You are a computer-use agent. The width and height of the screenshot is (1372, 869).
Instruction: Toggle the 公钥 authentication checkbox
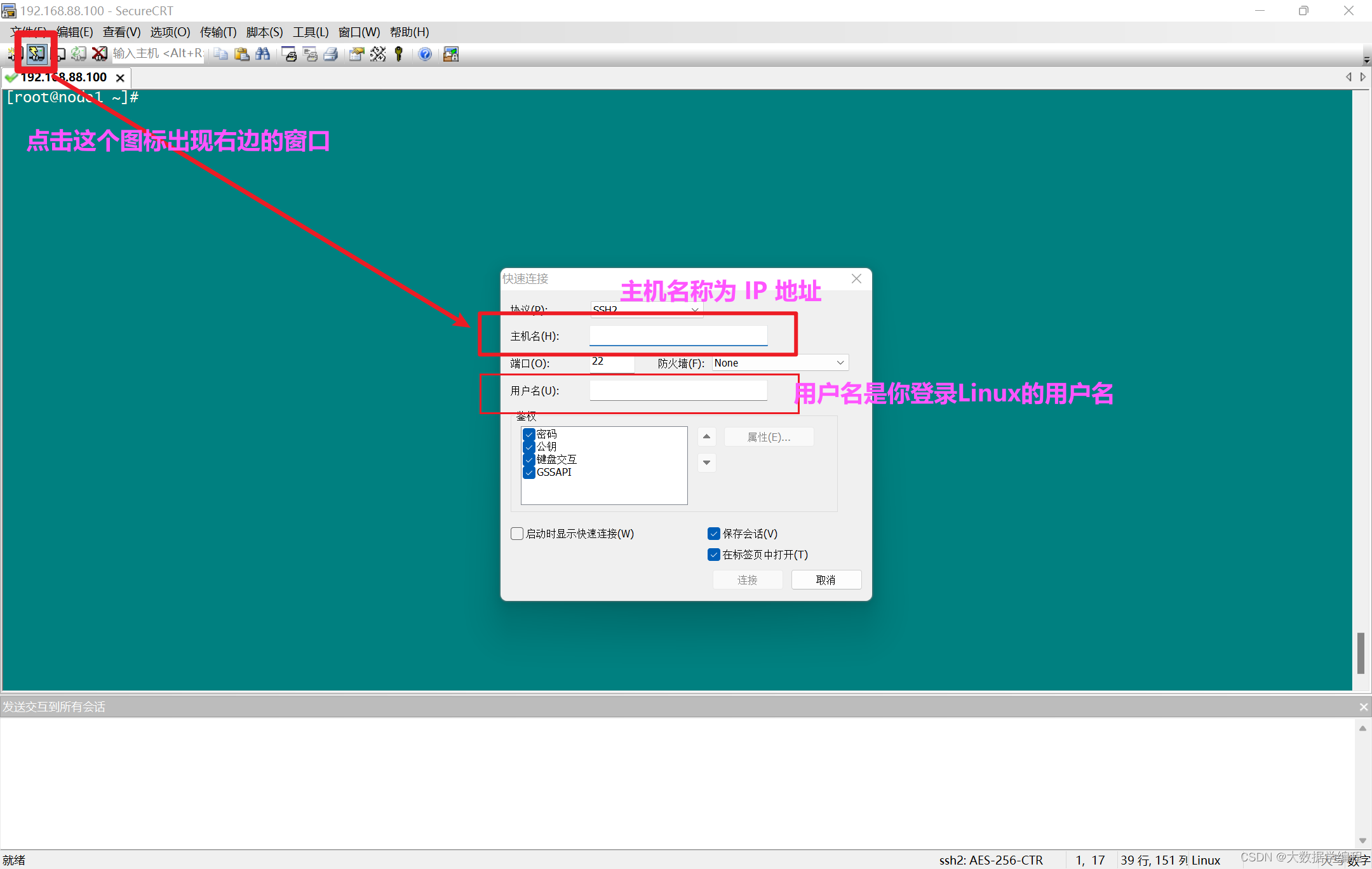click(x=528, y=447)
